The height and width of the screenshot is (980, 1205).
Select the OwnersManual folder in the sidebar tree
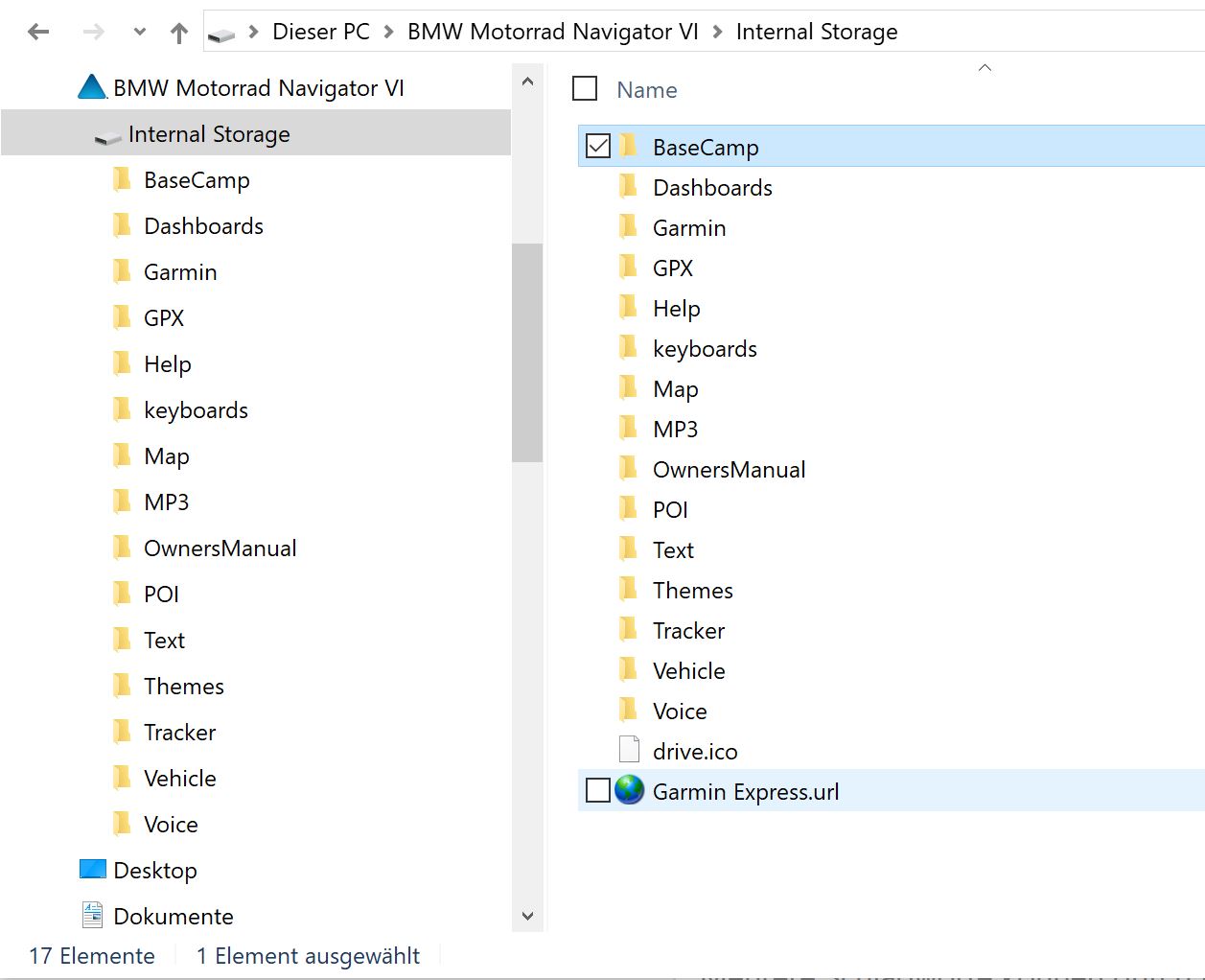coord(220,548)
